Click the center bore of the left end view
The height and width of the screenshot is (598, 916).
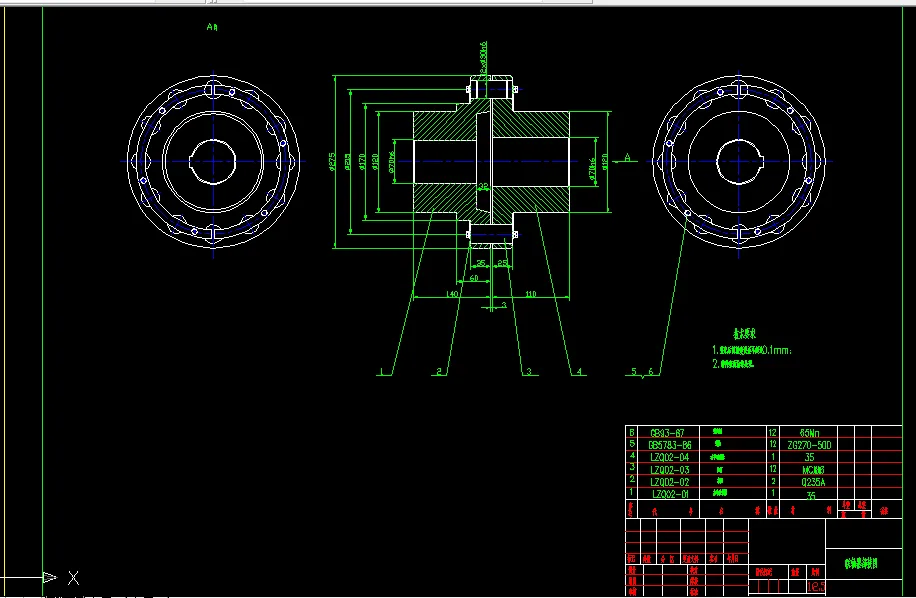pos(213,162)
